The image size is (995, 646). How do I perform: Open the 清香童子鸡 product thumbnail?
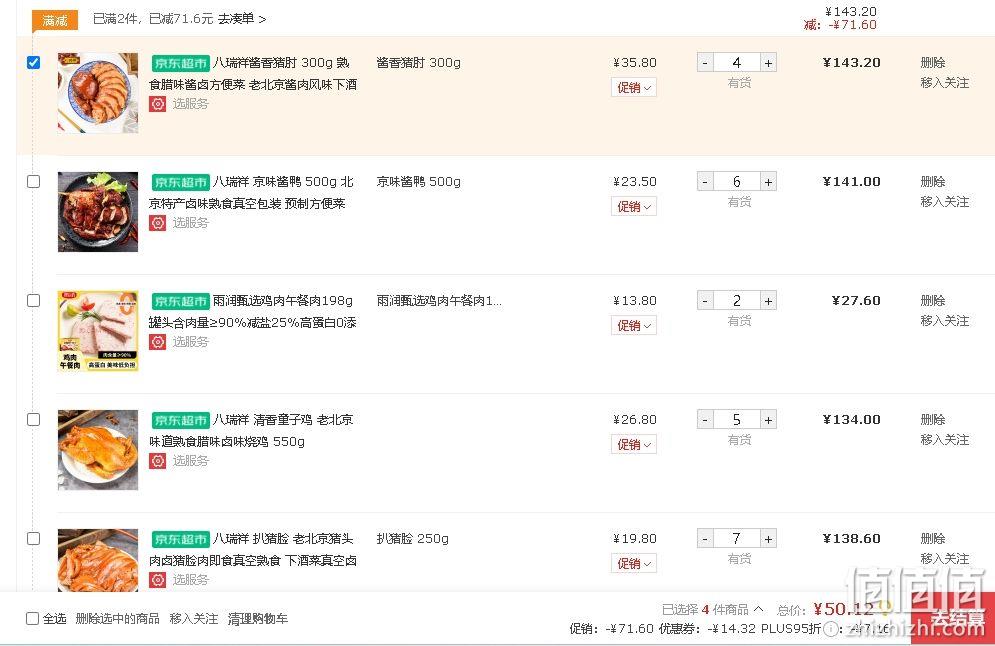98,450
